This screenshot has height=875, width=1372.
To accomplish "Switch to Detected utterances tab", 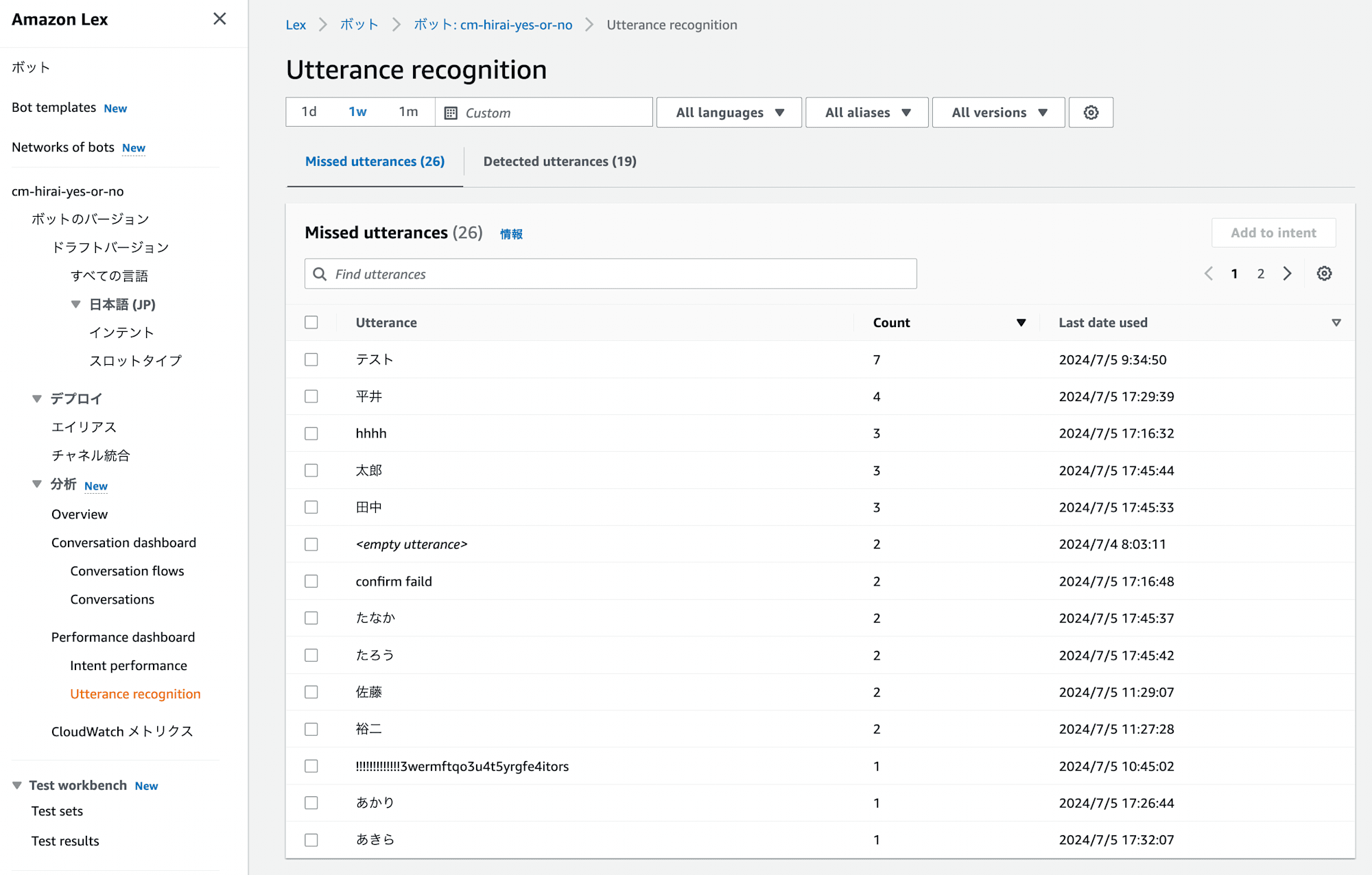I will (x=560, y=161).
